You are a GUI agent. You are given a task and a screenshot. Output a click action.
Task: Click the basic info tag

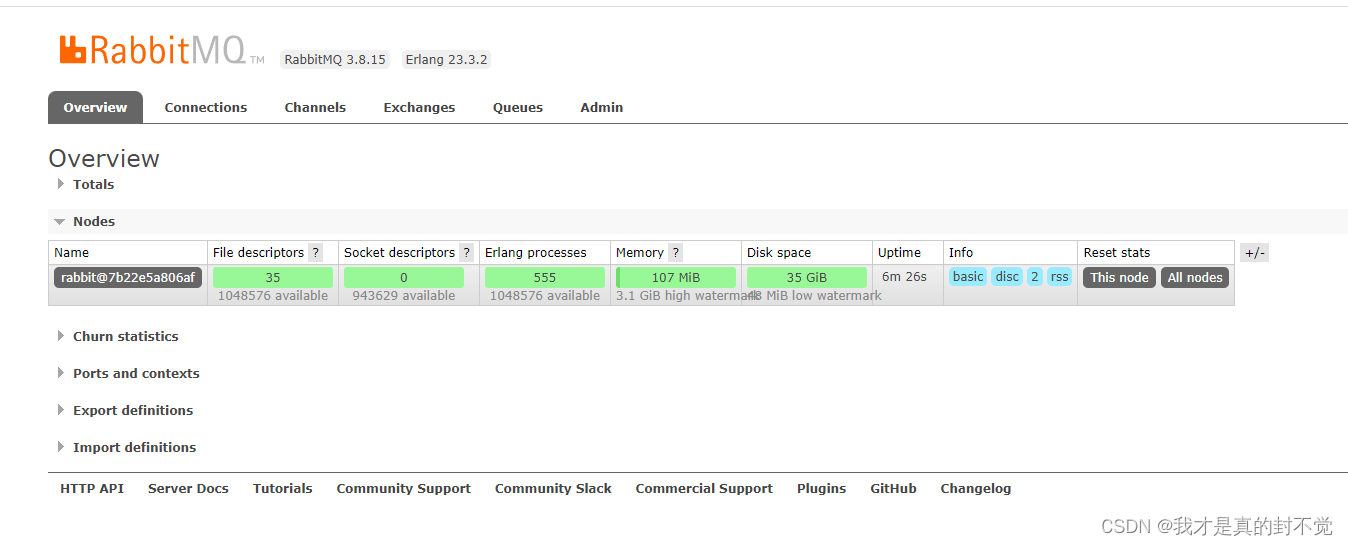pyautogui.click(x=968, y=277)
